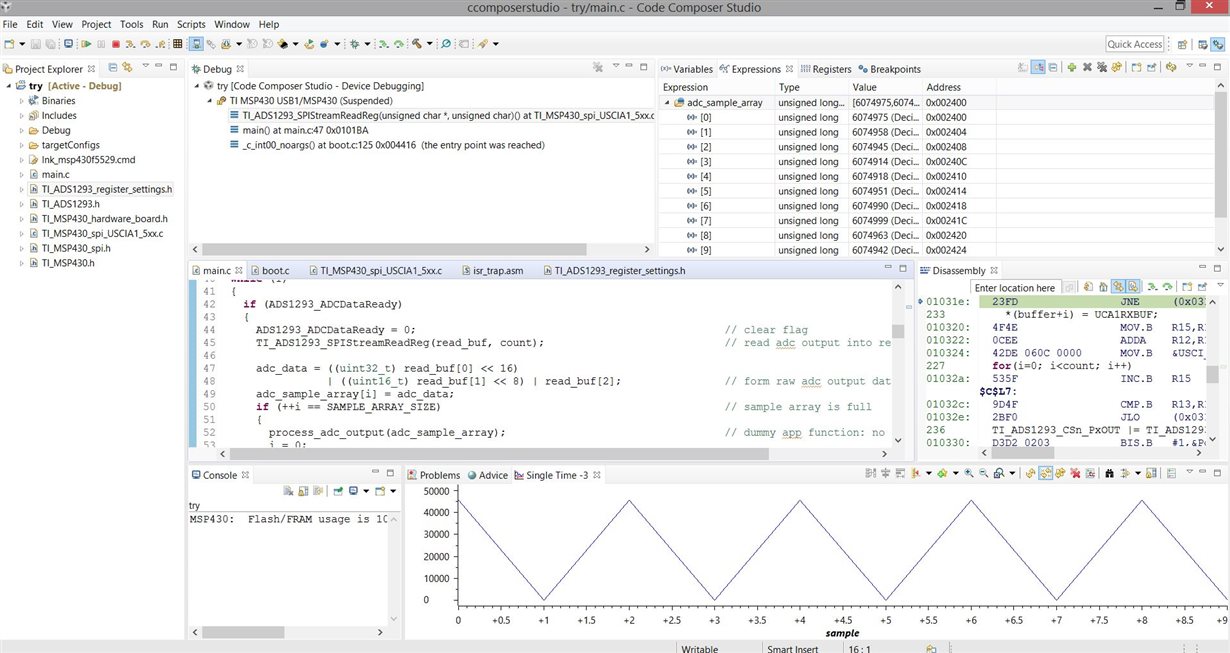Toggle the highlighted icon in graph toolbar

(1045, 474)
